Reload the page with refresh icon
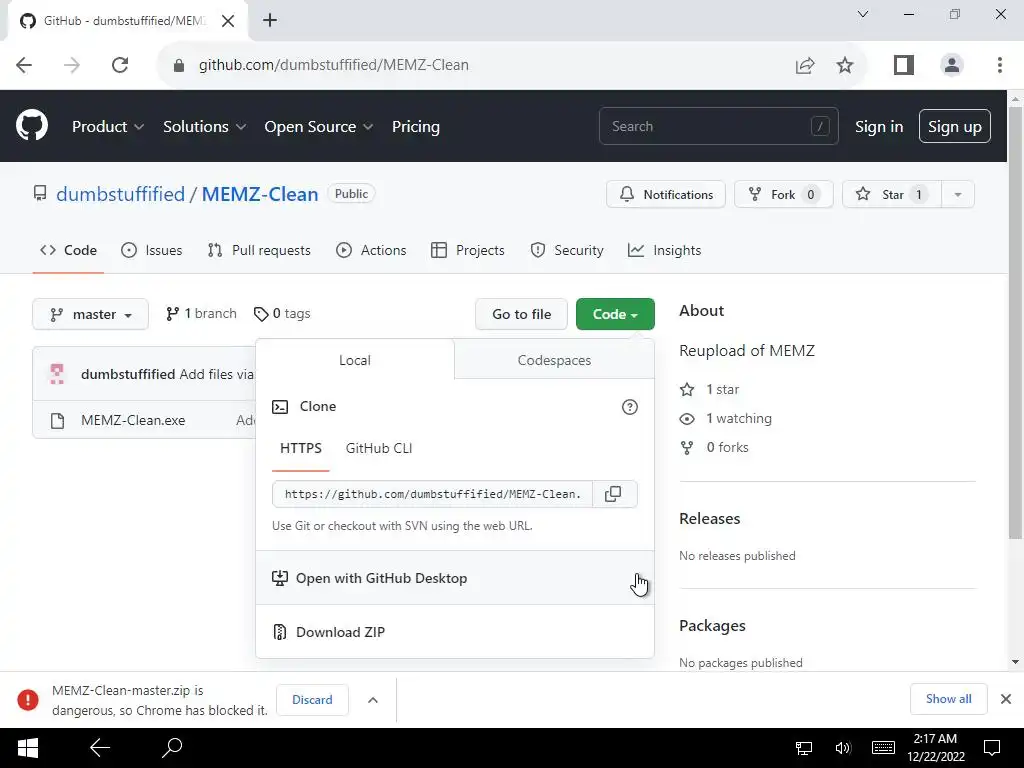1024x768 pixels. [x=120, y=65]
